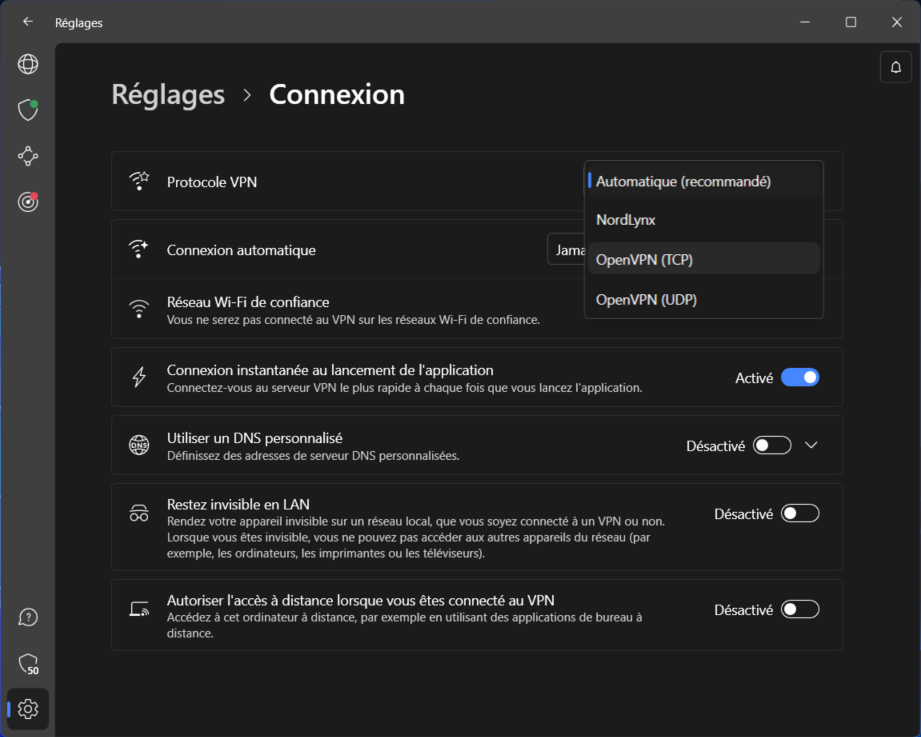Open the help chat bubble icon
921x737 pixels.
(x=28, y=617)
